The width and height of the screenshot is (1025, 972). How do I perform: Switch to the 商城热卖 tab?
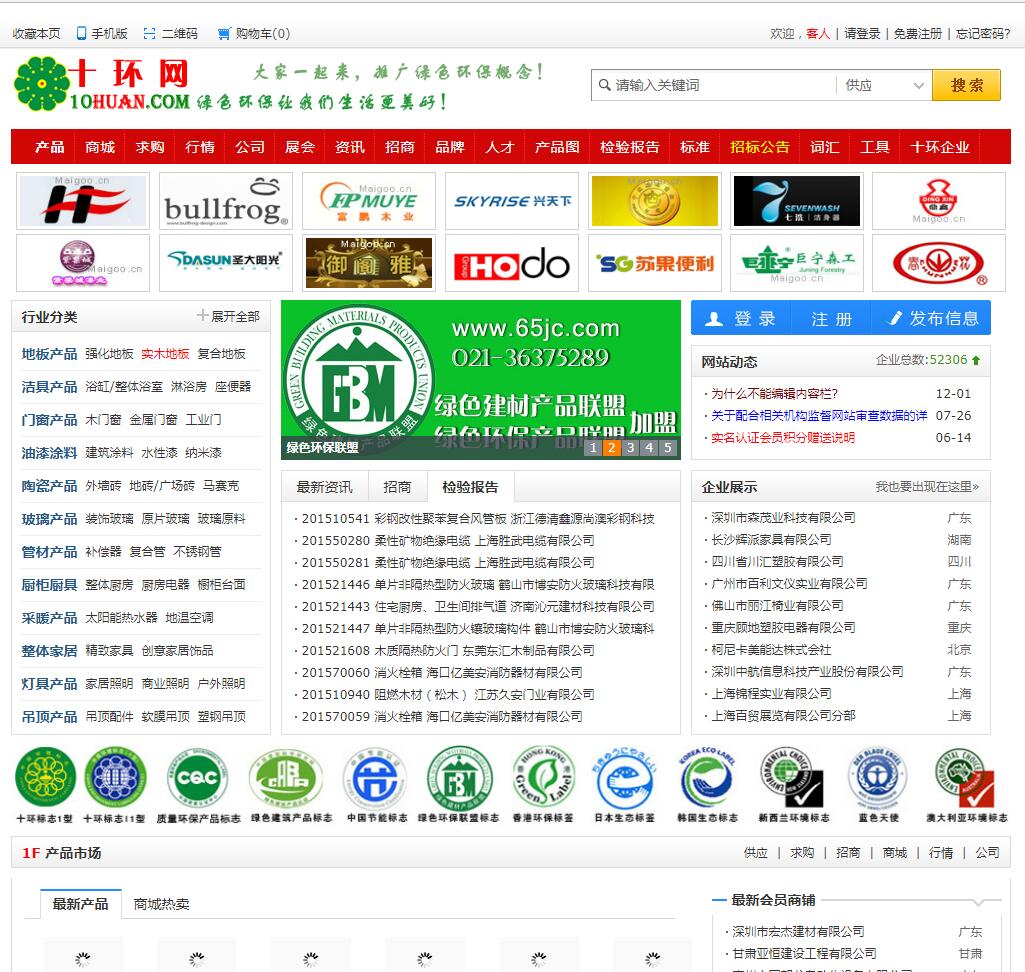point(161,904)
